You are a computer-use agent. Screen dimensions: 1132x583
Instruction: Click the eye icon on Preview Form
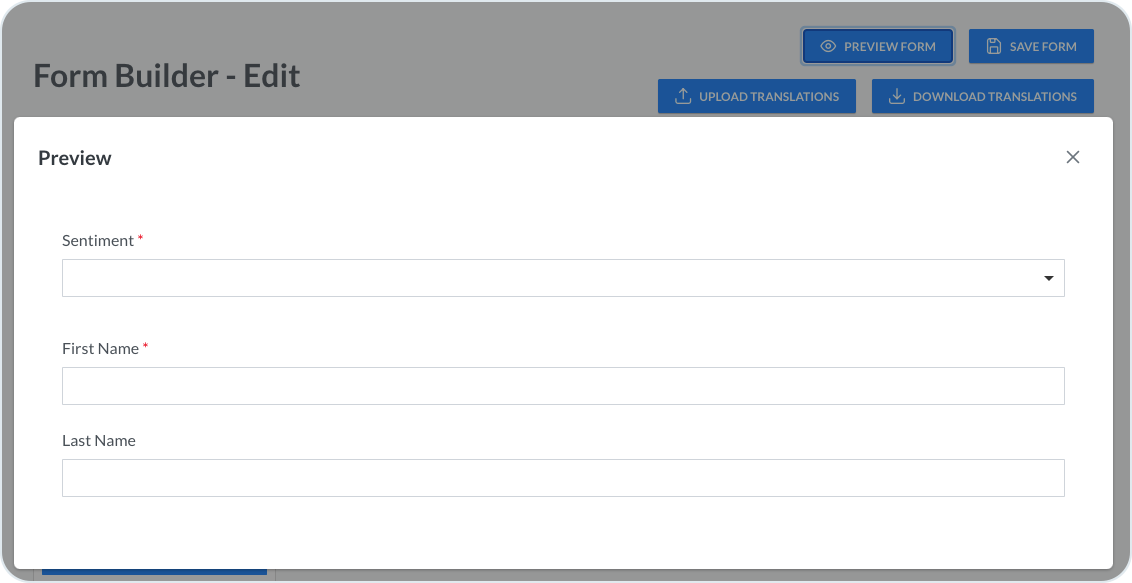[x=828, y=46]
